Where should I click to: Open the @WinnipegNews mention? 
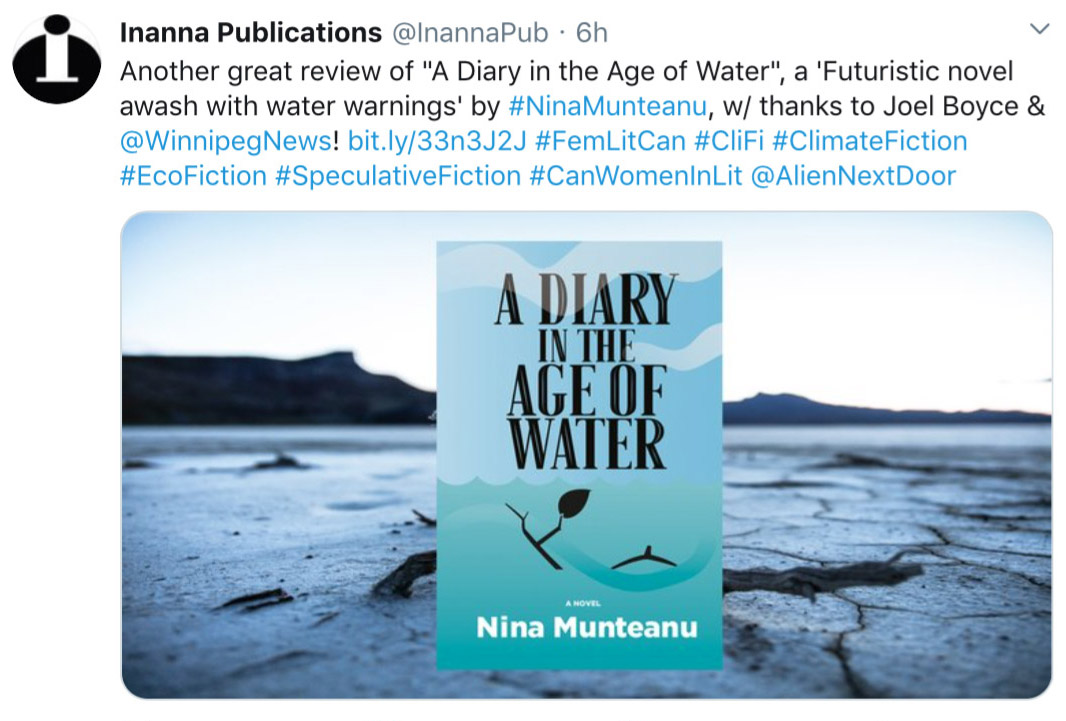(225, 141)
